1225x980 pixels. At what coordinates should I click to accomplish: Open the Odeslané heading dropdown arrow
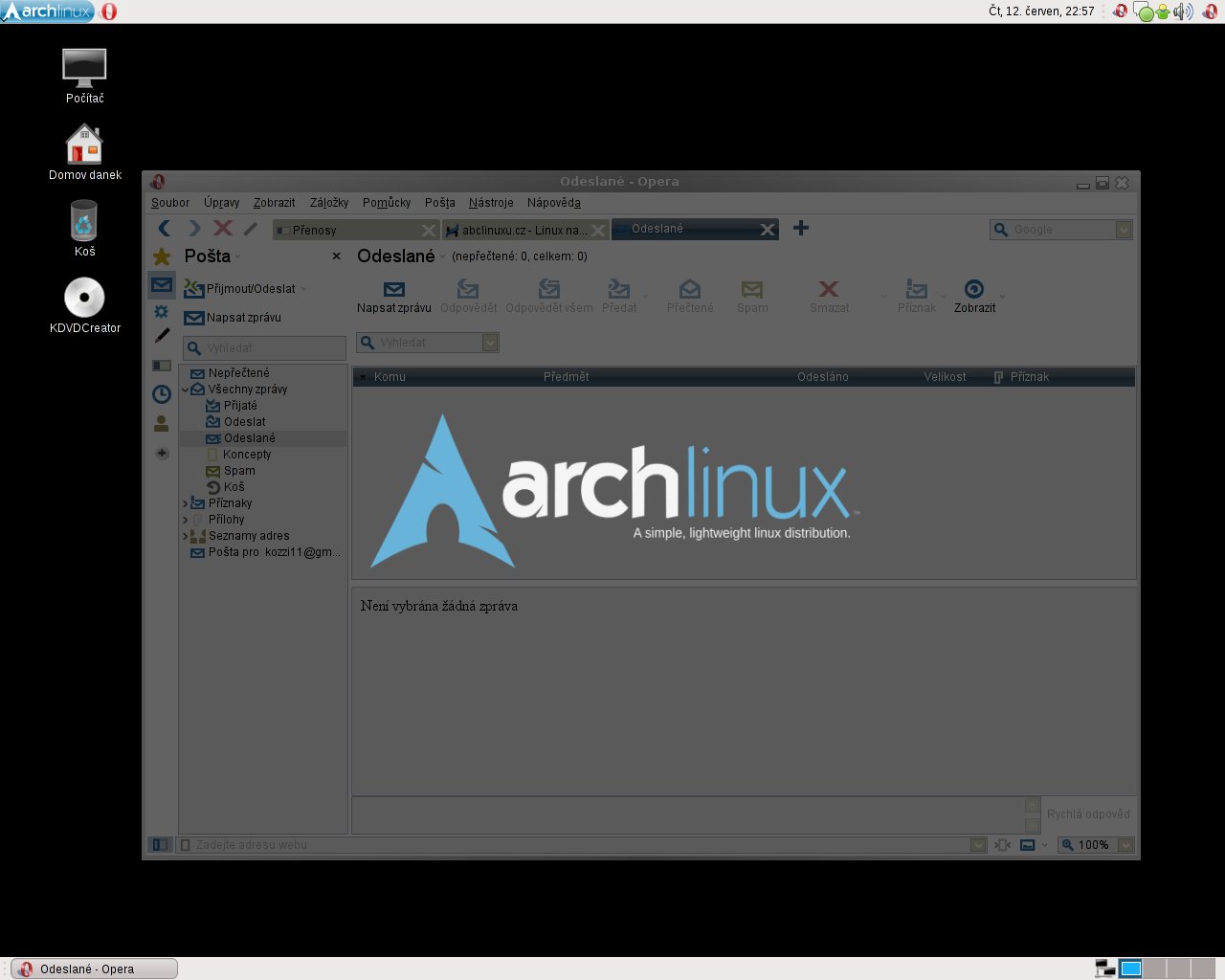click(x=443, y=257)
